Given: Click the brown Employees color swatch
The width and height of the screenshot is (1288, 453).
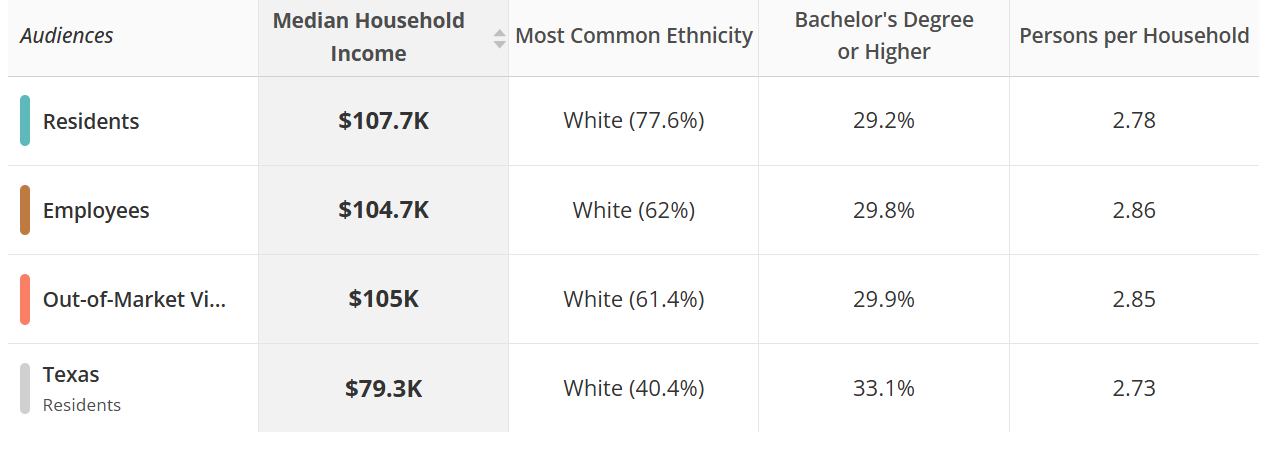Looking at the screenshot, I should click(25, 210).
